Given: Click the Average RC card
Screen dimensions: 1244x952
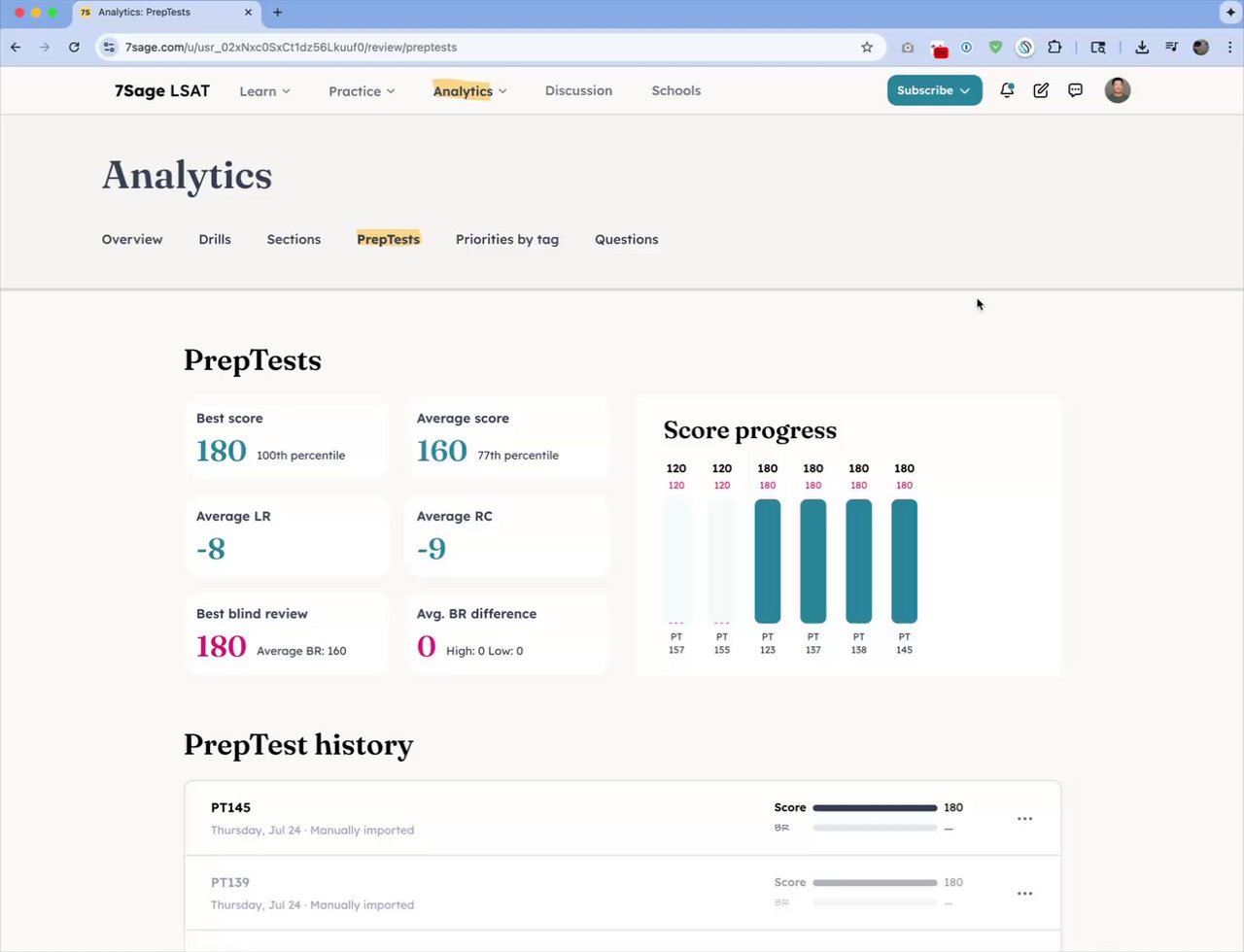Looking at the screenshot, I should (x=506, y=535).
